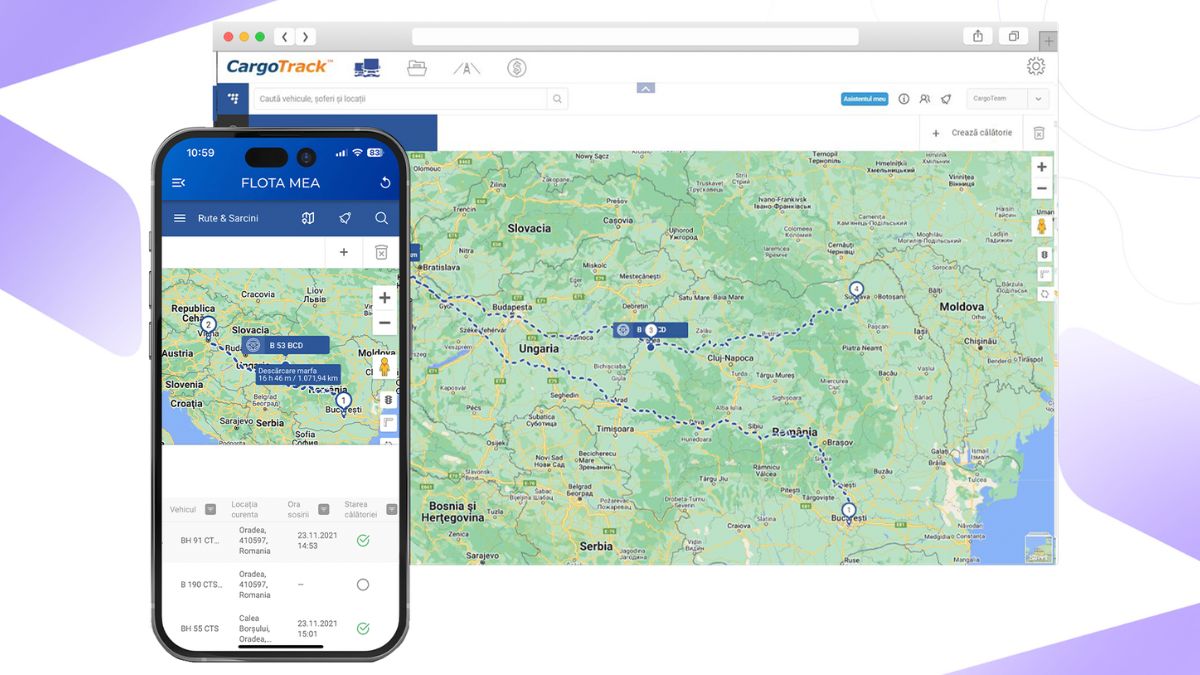Select Rute & Sarcini in the phone app
1200x675 pixels.
click(228, 218)
